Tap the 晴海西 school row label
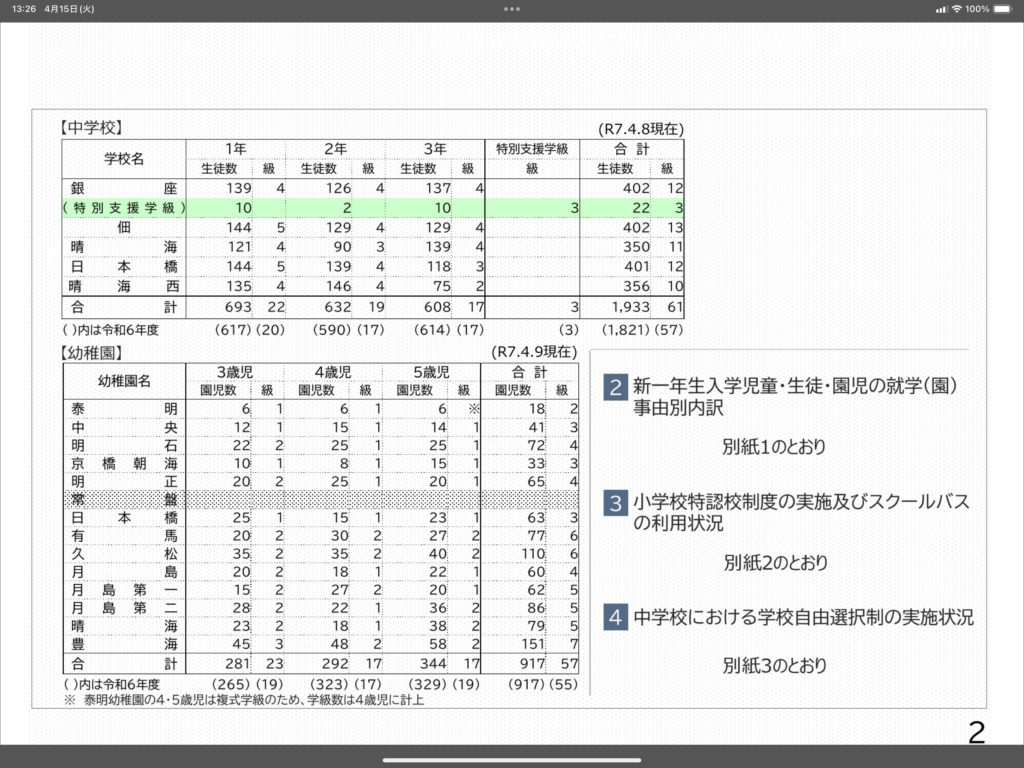Image resolution: width=1024 pixels, height=768 pixels. coord(124,286)
